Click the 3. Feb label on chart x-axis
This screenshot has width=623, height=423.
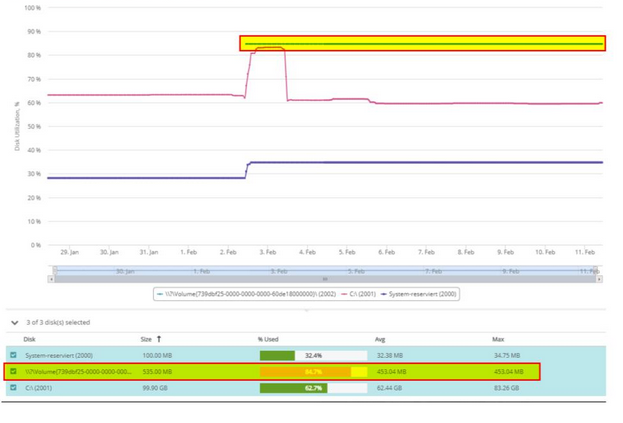tap(268, 252)
